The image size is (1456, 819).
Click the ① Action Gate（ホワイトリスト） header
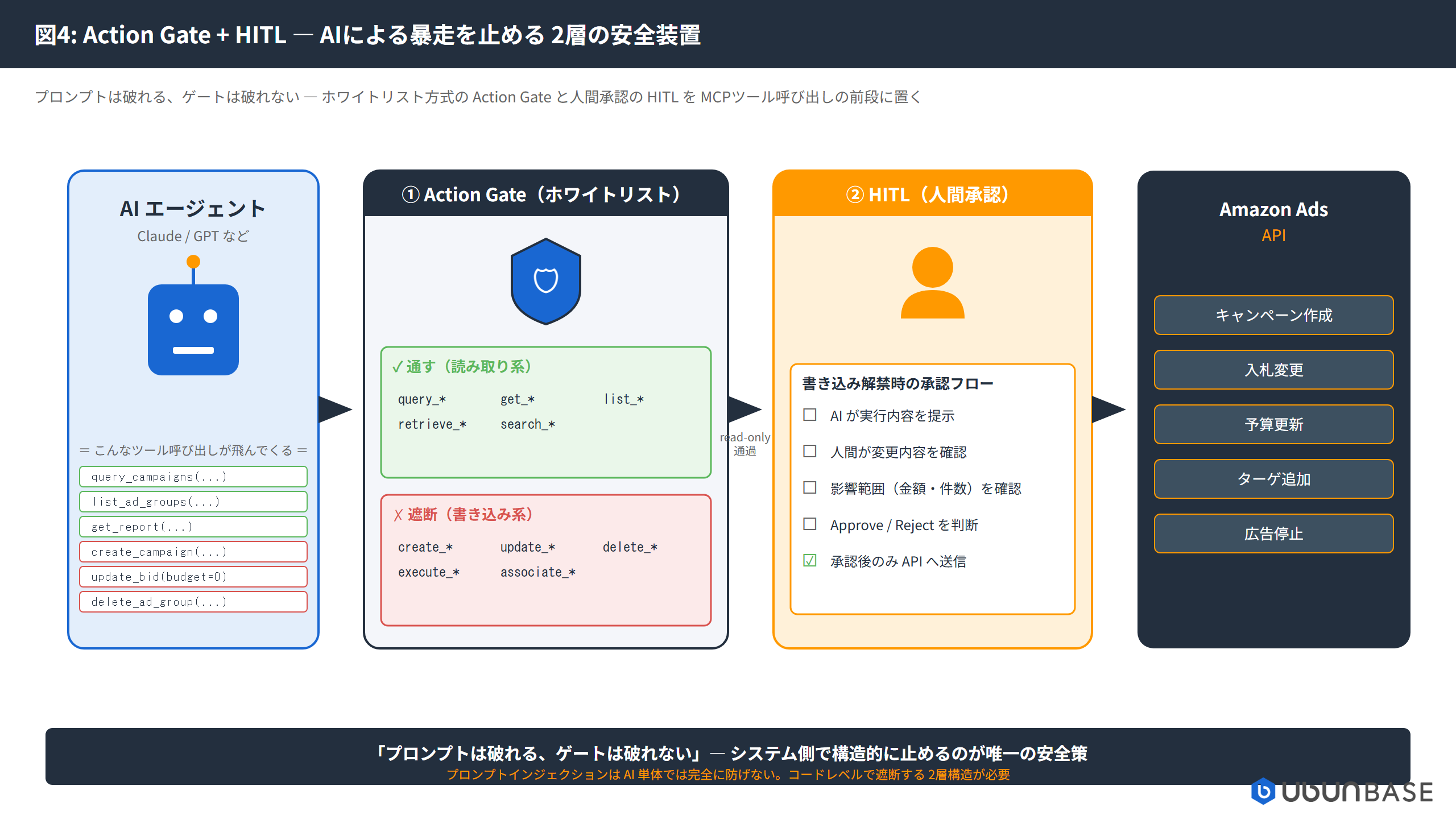pyautogui.click(x=546, y=194)
